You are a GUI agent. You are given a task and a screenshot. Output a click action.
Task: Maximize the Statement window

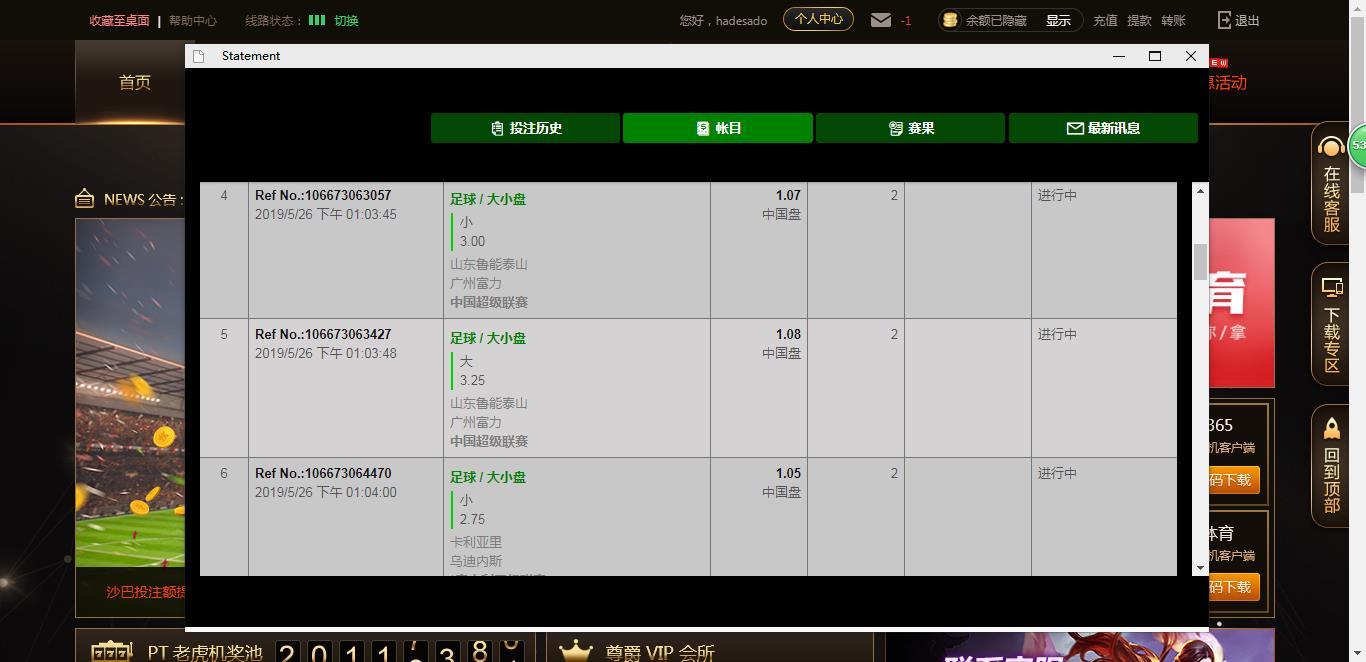pyautogui.click(x=1155, y=56)
